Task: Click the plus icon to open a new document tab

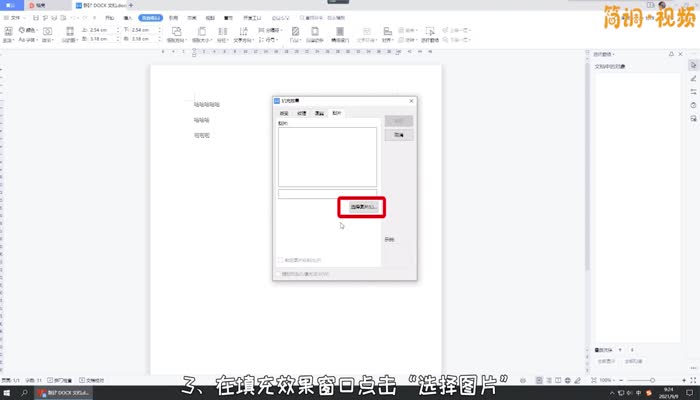Action: pos(131,5)
